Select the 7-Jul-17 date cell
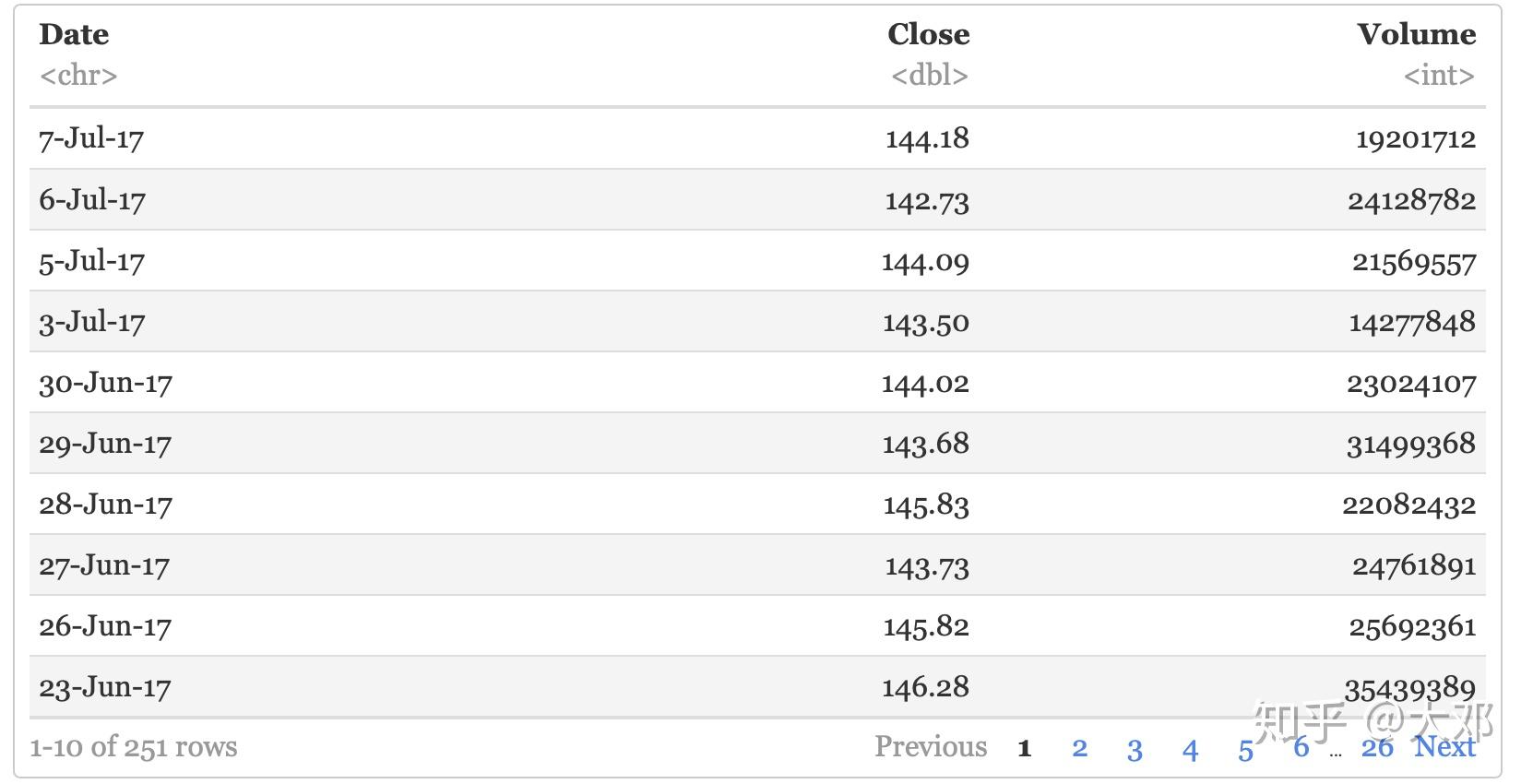 click(x=91, y=139)
